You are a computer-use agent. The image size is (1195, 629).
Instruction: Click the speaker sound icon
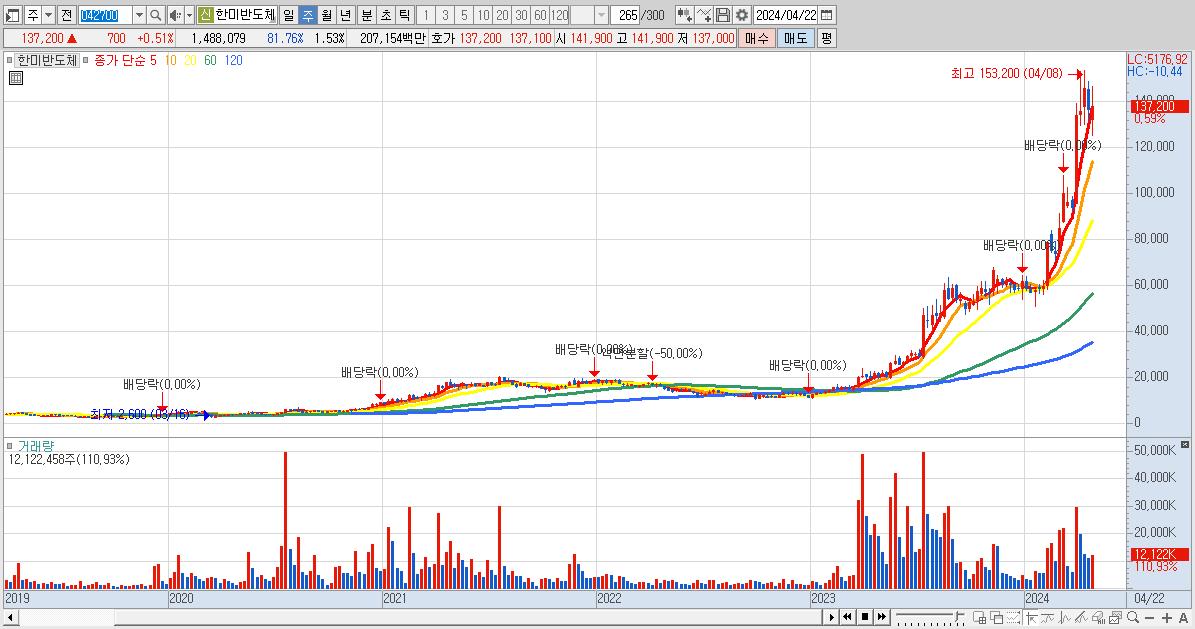(175, 15)
